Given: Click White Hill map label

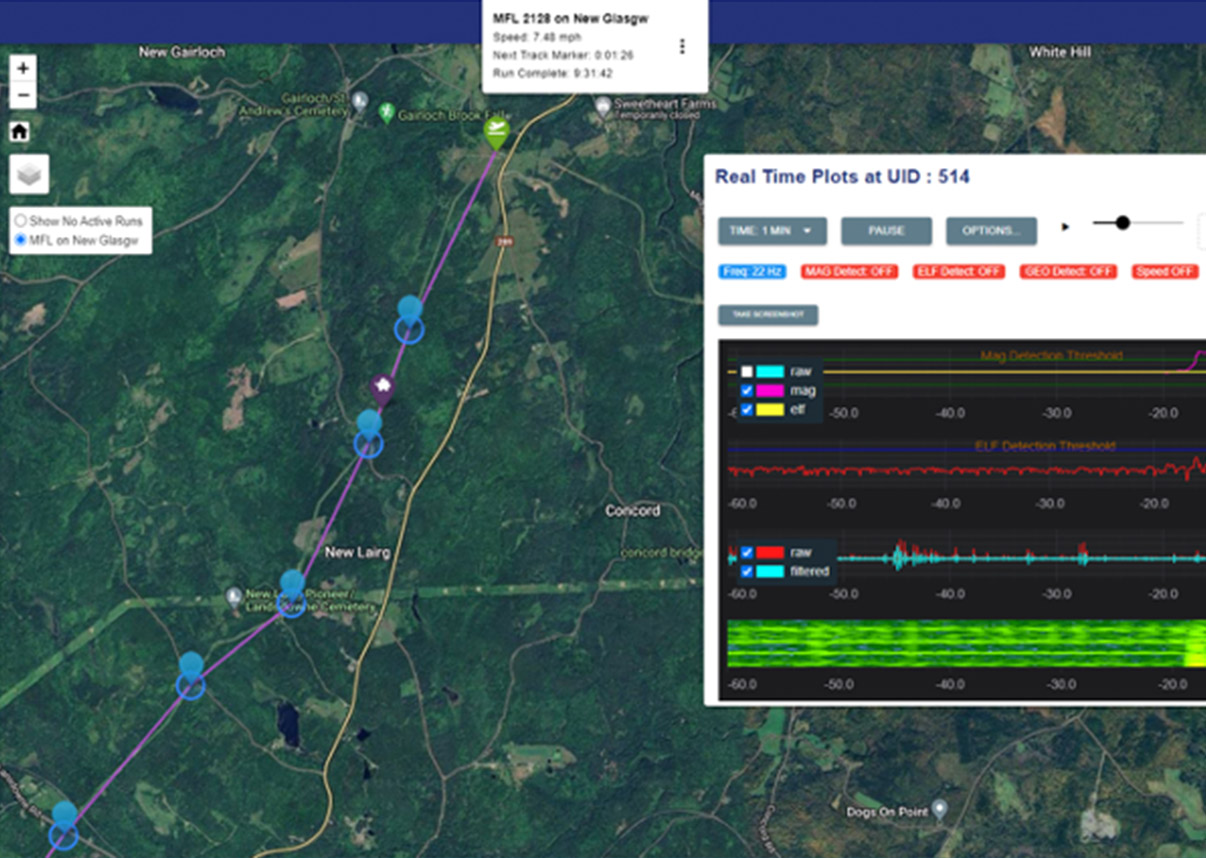Looking at the screenshot, I should click(x=1060, y=52).
